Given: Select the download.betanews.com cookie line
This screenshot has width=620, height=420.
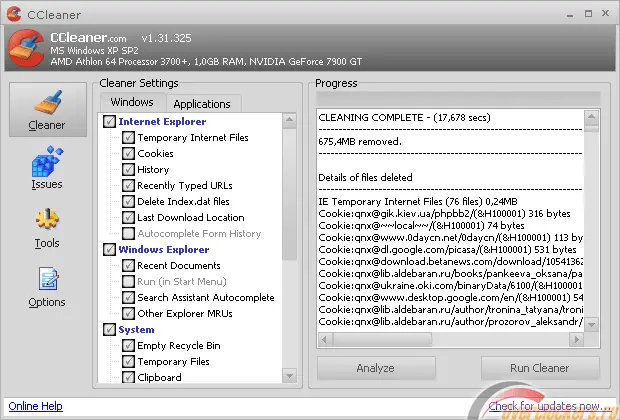Looking at the screenshot, I should coord(450,261).
